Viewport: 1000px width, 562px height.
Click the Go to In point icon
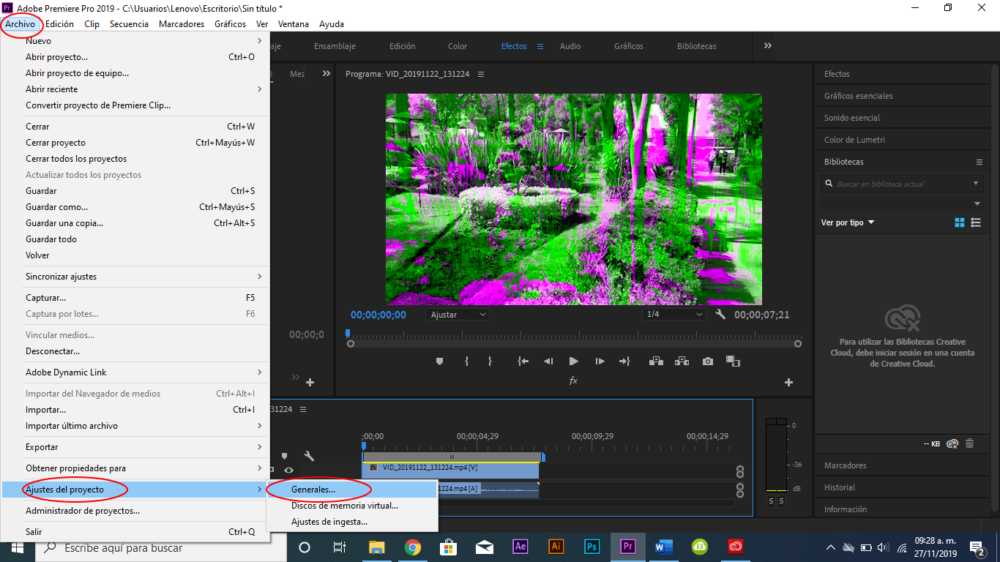click(x=522, y=361)
